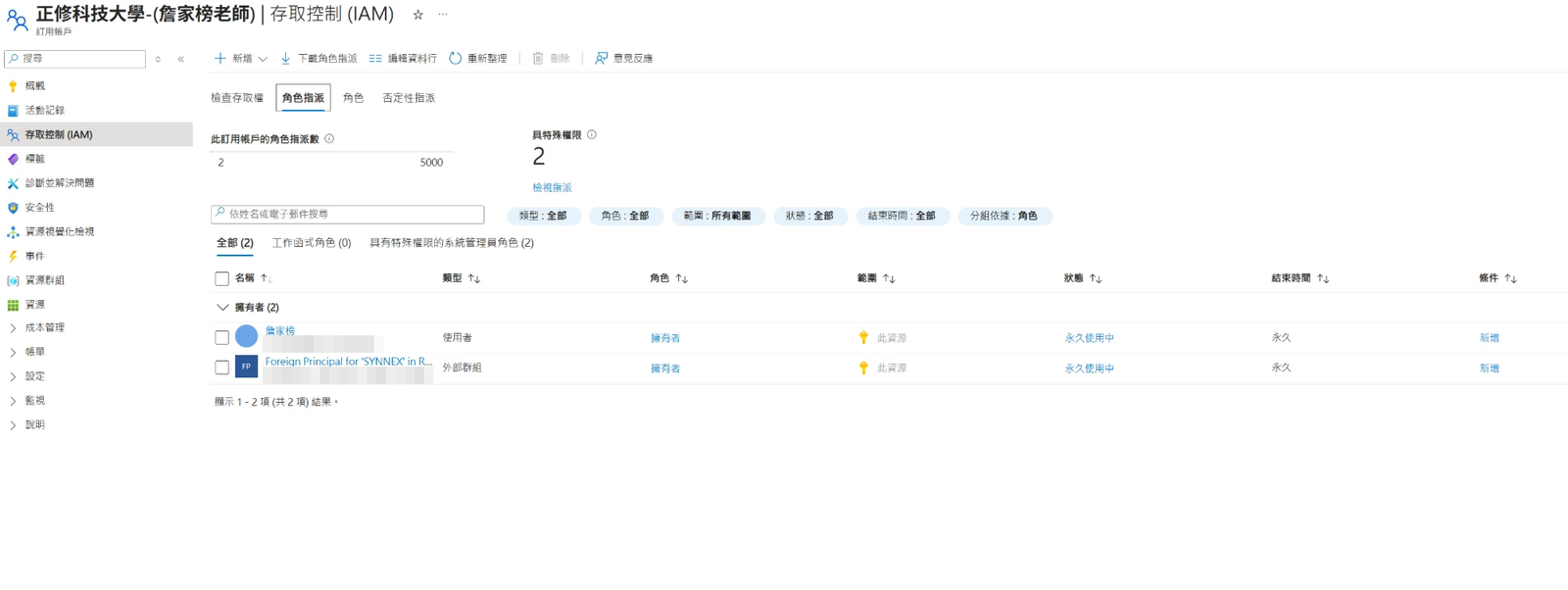Open 狀態 : 全部 filter
This screenshot has height=590, width=1568.
click(809, 216)
